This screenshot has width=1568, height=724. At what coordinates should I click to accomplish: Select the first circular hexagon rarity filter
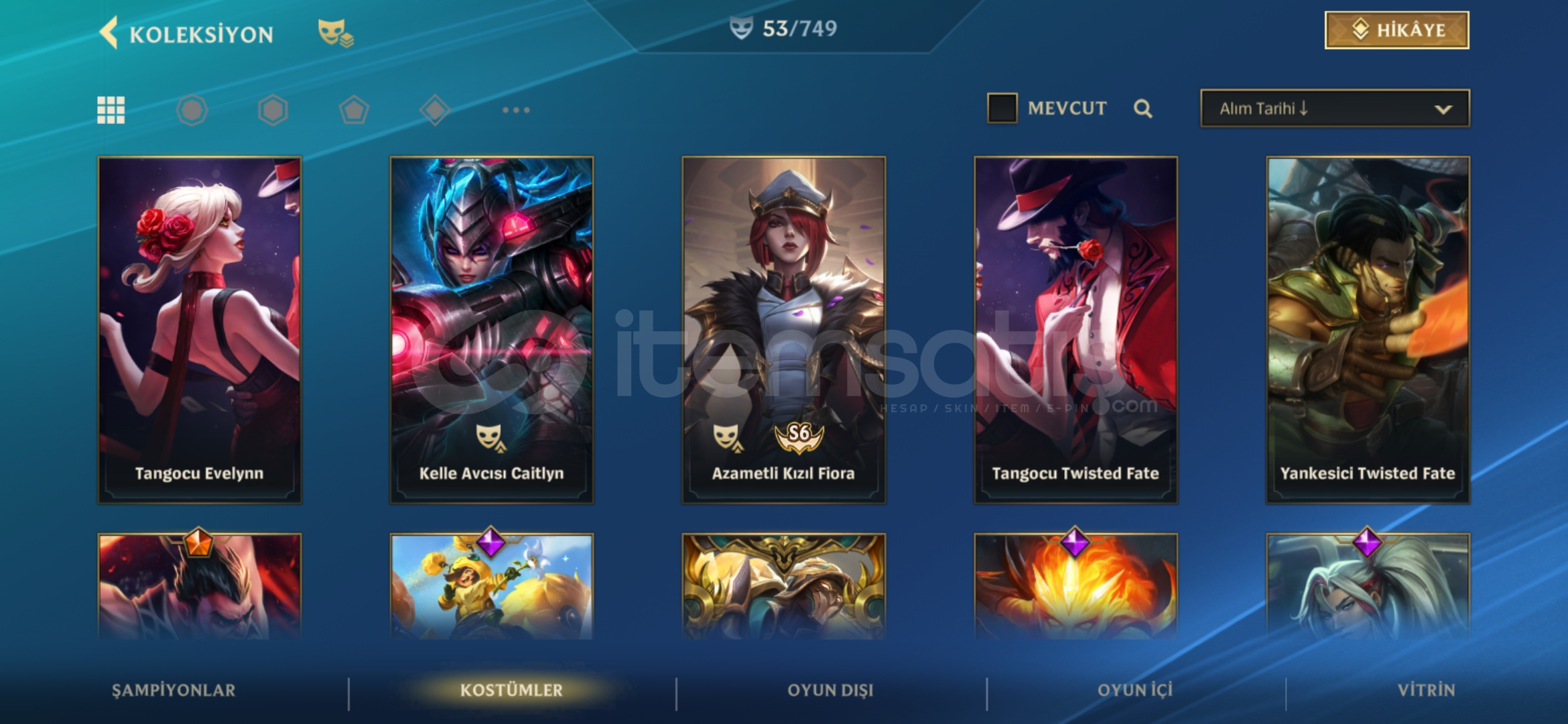(192, 110)
